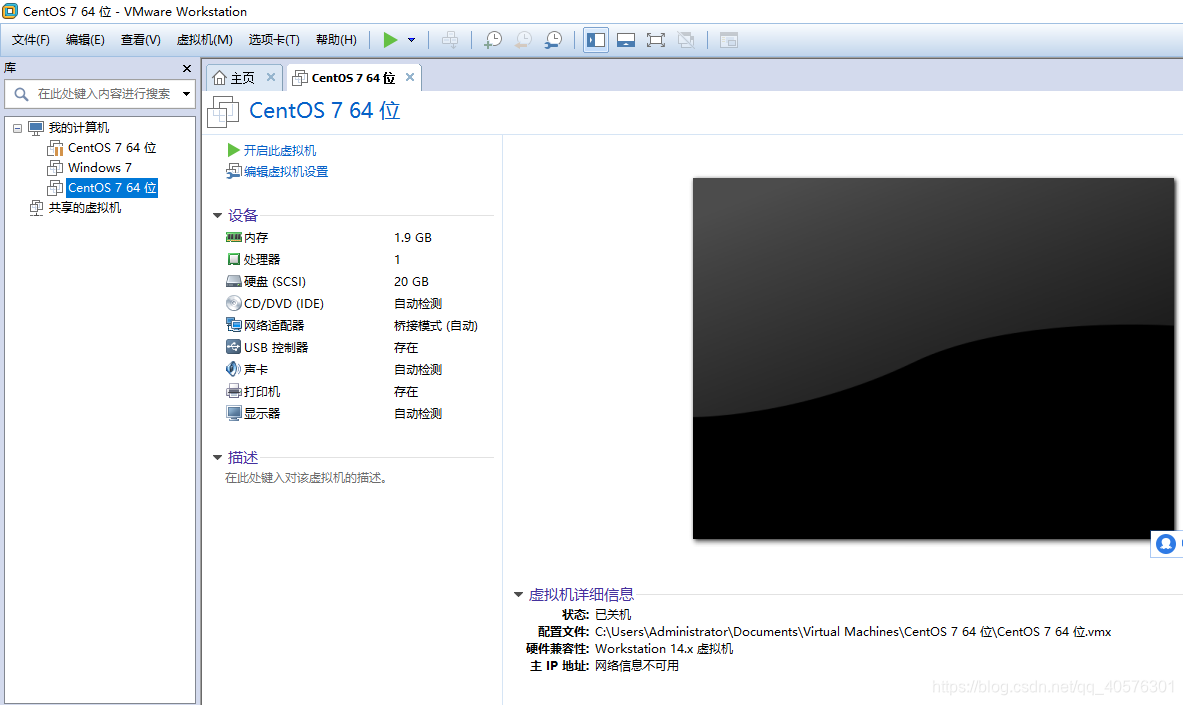Open the 选项卡(T) menu
This screenshot has height=705, width=1183.
point(274,40)
